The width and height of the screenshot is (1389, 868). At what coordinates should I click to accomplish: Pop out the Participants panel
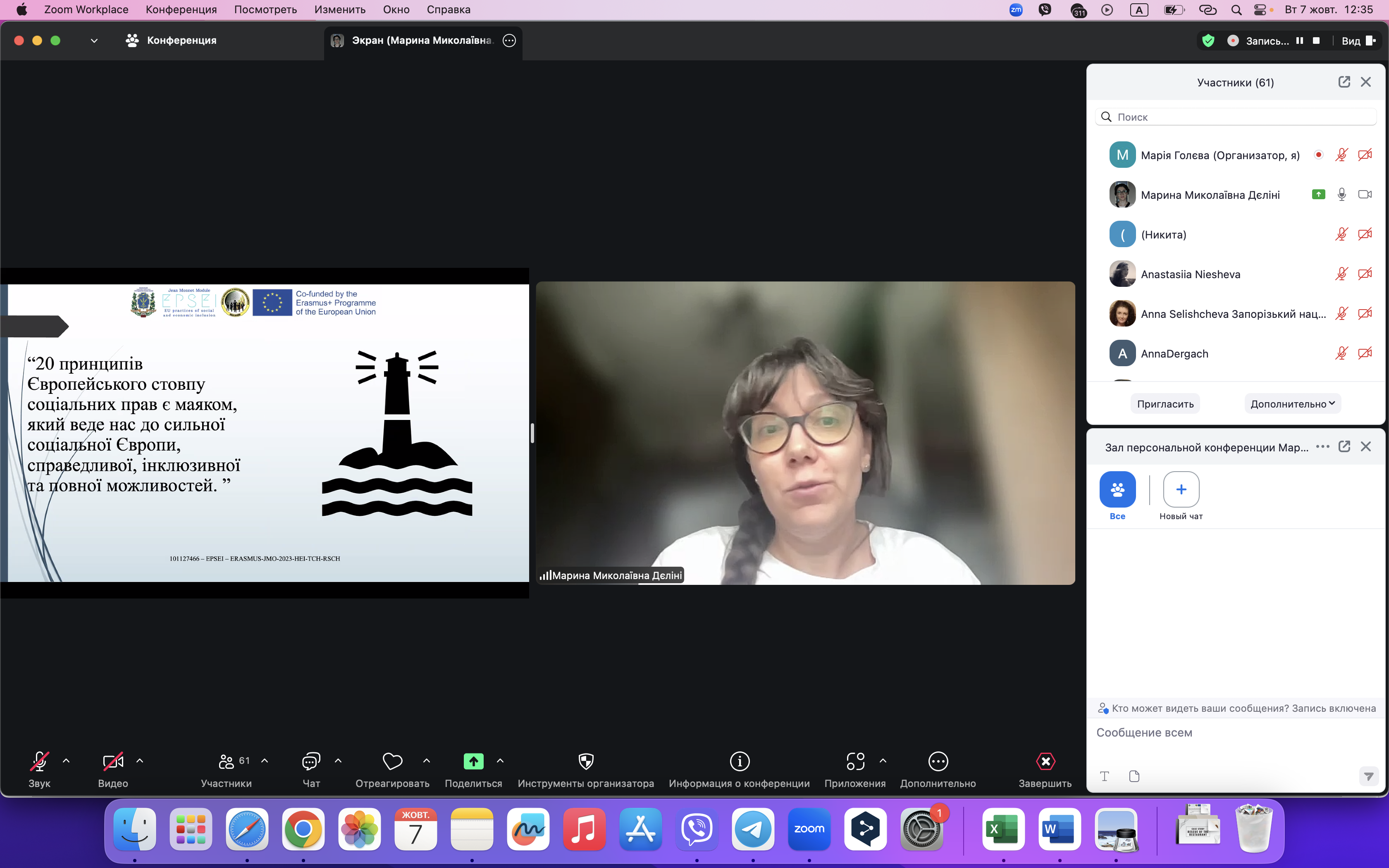click(x=1344, y=82)
